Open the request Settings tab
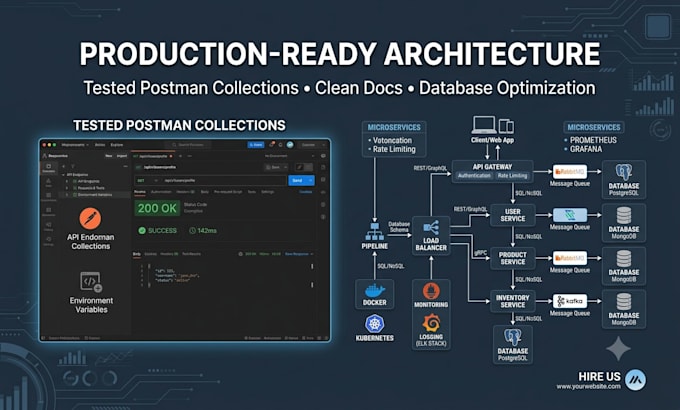This screenshot has height=410, width=680. (x=268, y=192)
